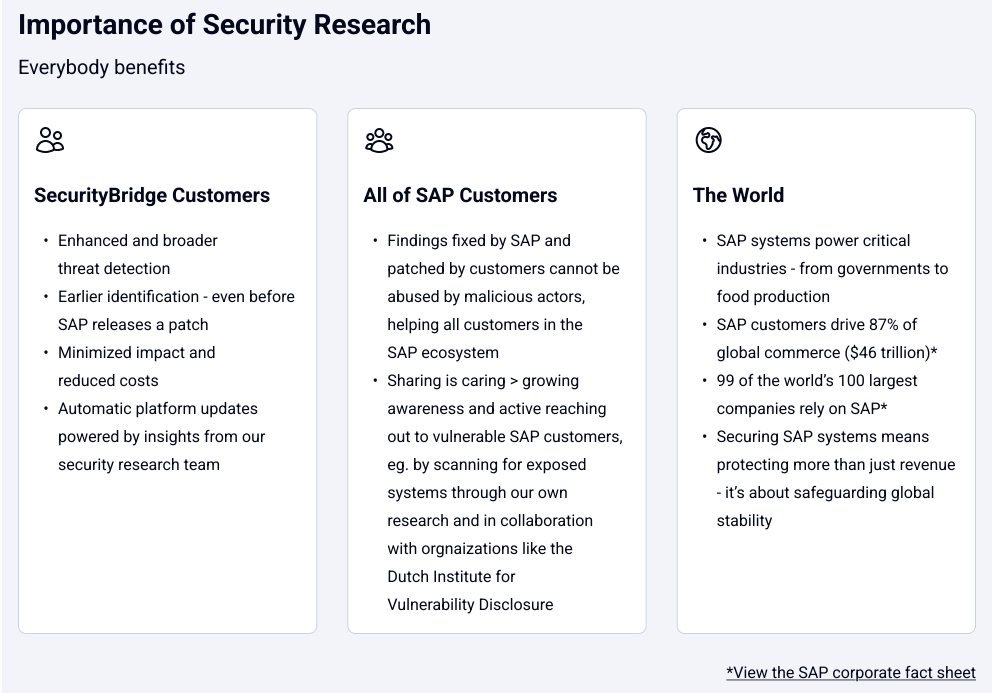The image size is (998, 693).
Task: Select the Securing SAP systems means bullet
Action: pyautogui.click(x=835, y=478)
